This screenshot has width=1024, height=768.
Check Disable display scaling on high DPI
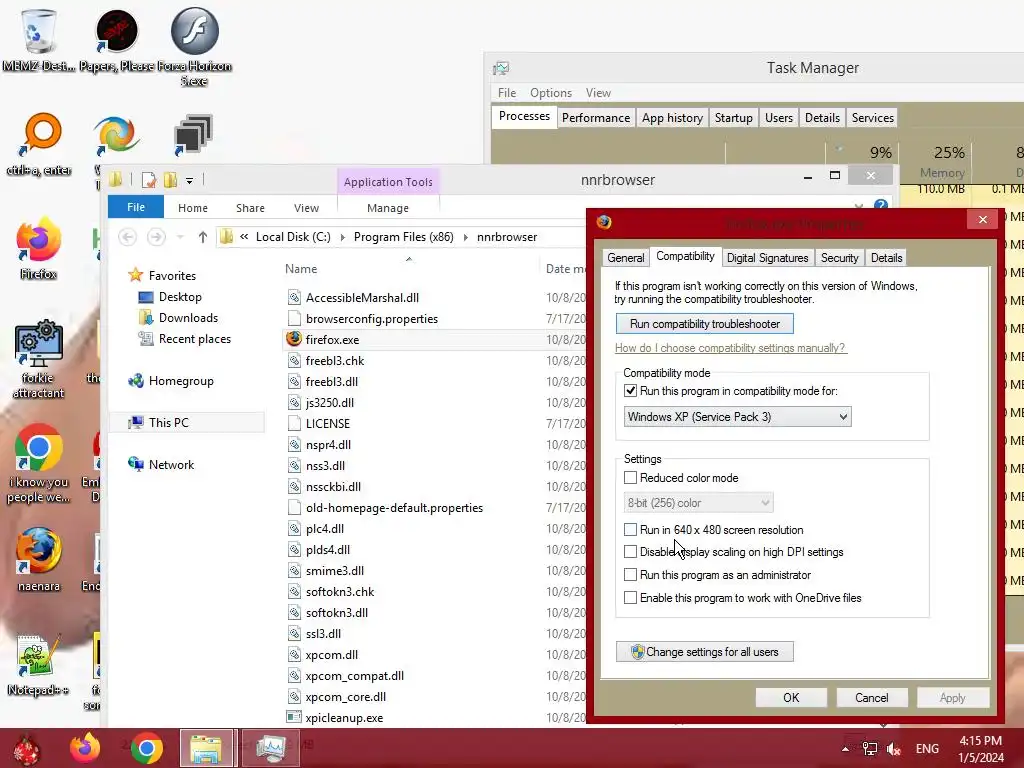coord(630,552)
